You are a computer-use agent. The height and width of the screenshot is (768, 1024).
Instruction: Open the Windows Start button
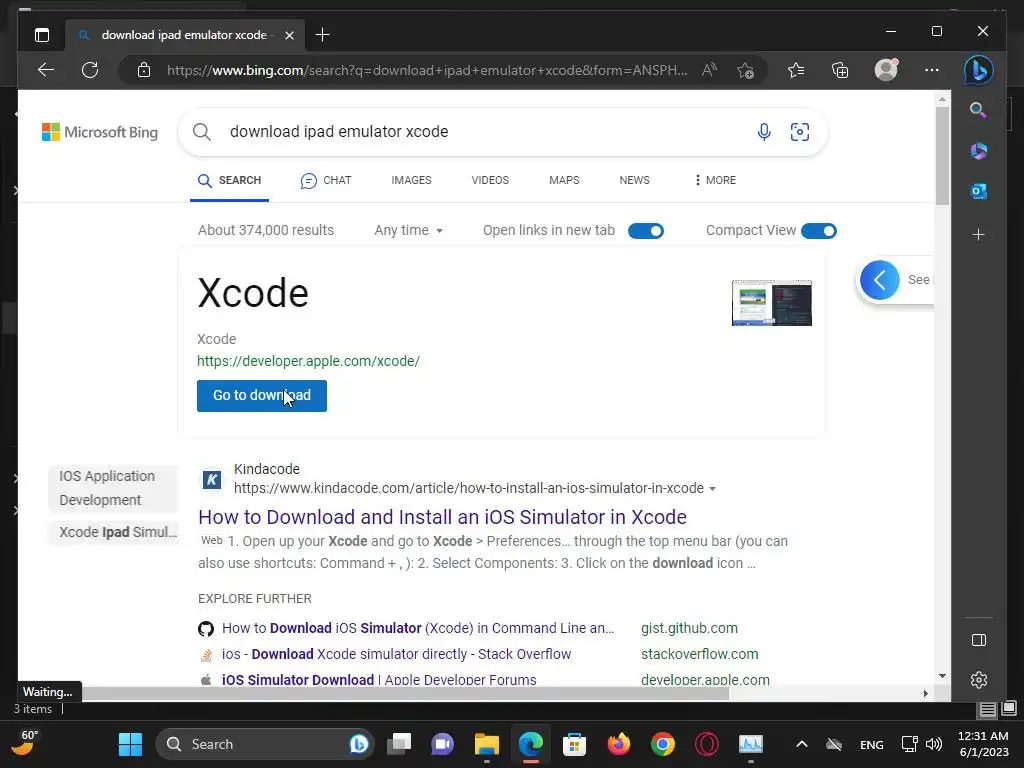130,744
